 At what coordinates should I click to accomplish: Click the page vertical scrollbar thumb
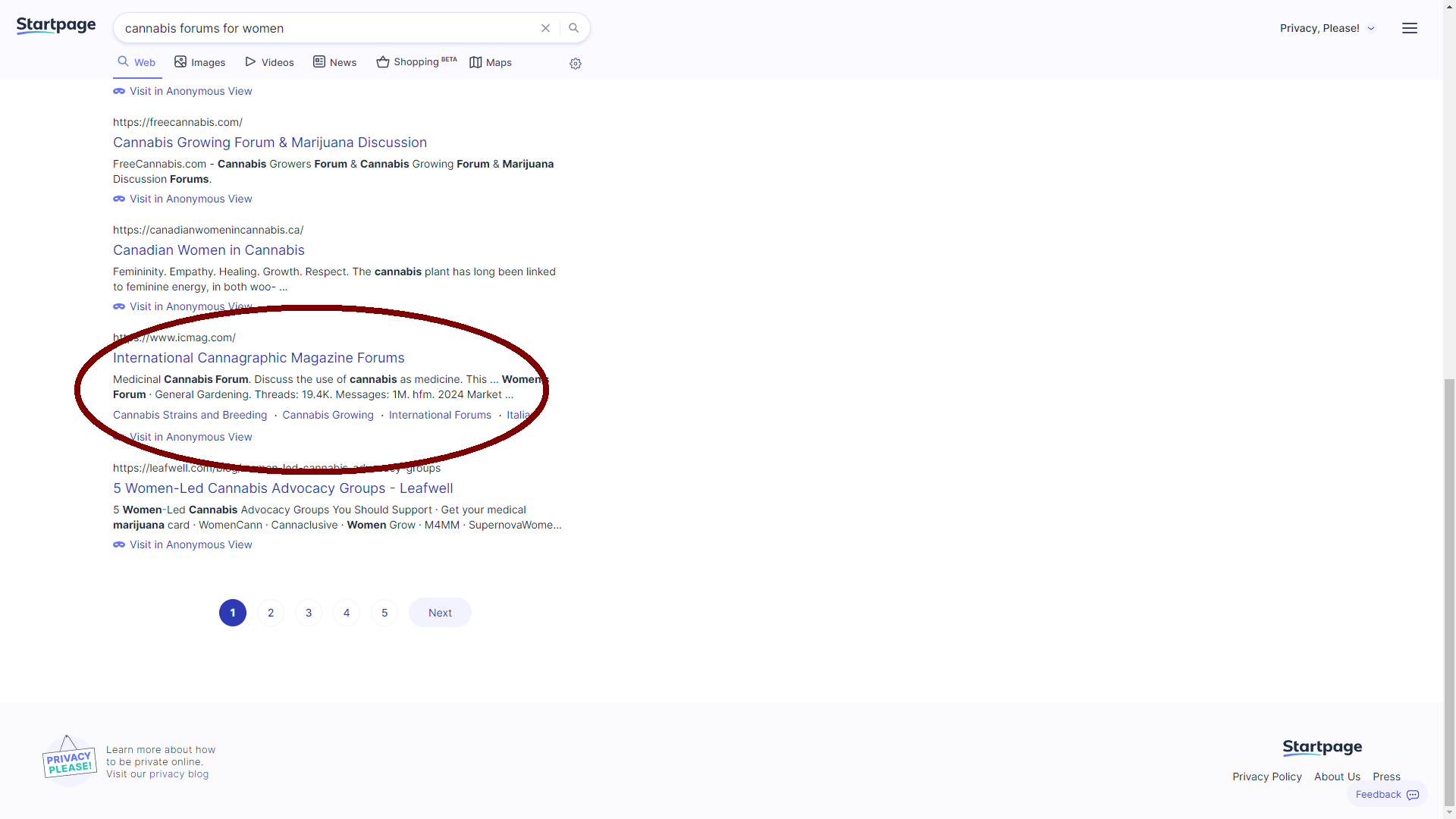(x=1449, y=591)
